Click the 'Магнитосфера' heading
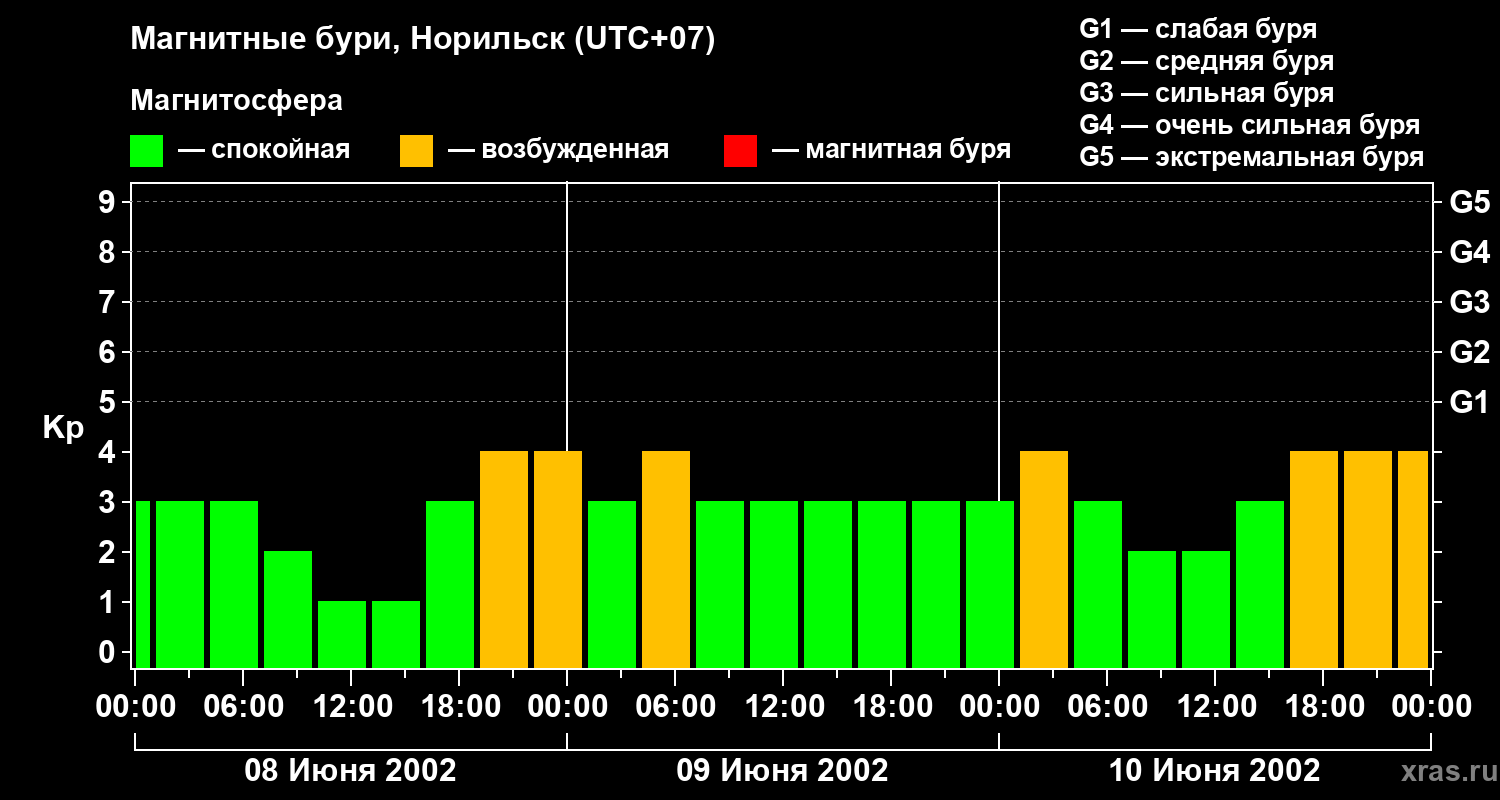 (237, 101)
